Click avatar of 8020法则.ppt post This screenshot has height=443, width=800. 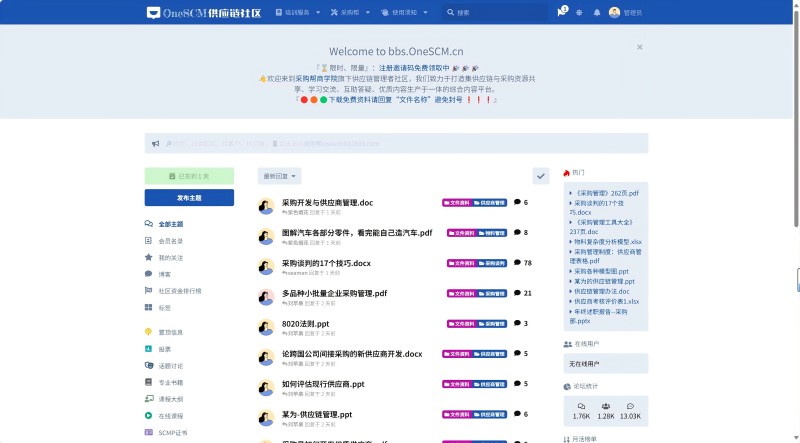click(x=266, y=327)
